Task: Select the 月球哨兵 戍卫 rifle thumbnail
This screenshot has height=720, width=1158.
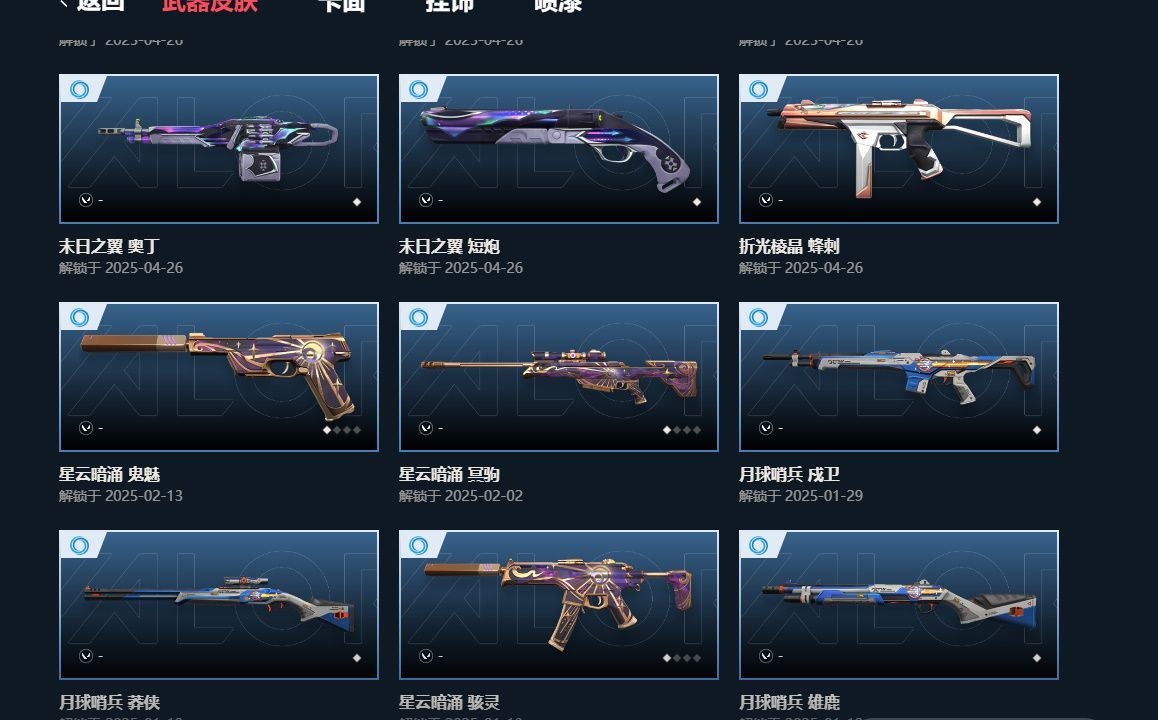Action: coord(899,377)
